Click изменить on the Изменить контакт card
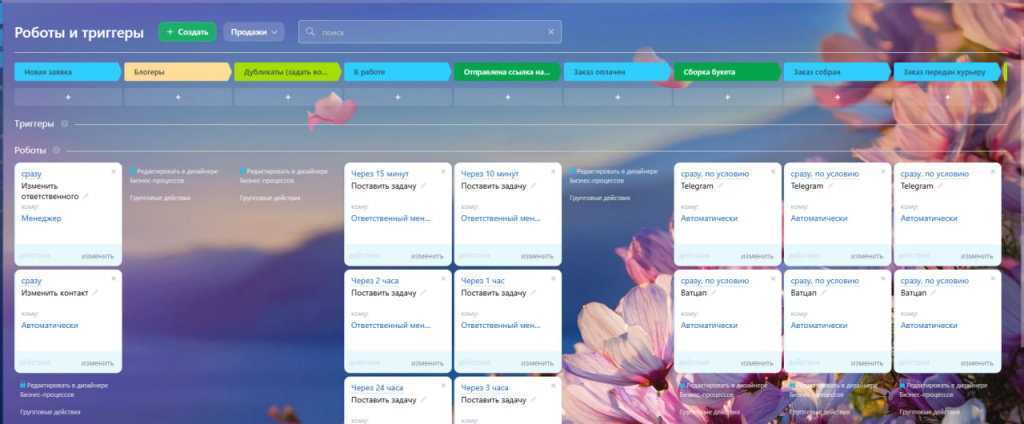 [x=97, y=363]
